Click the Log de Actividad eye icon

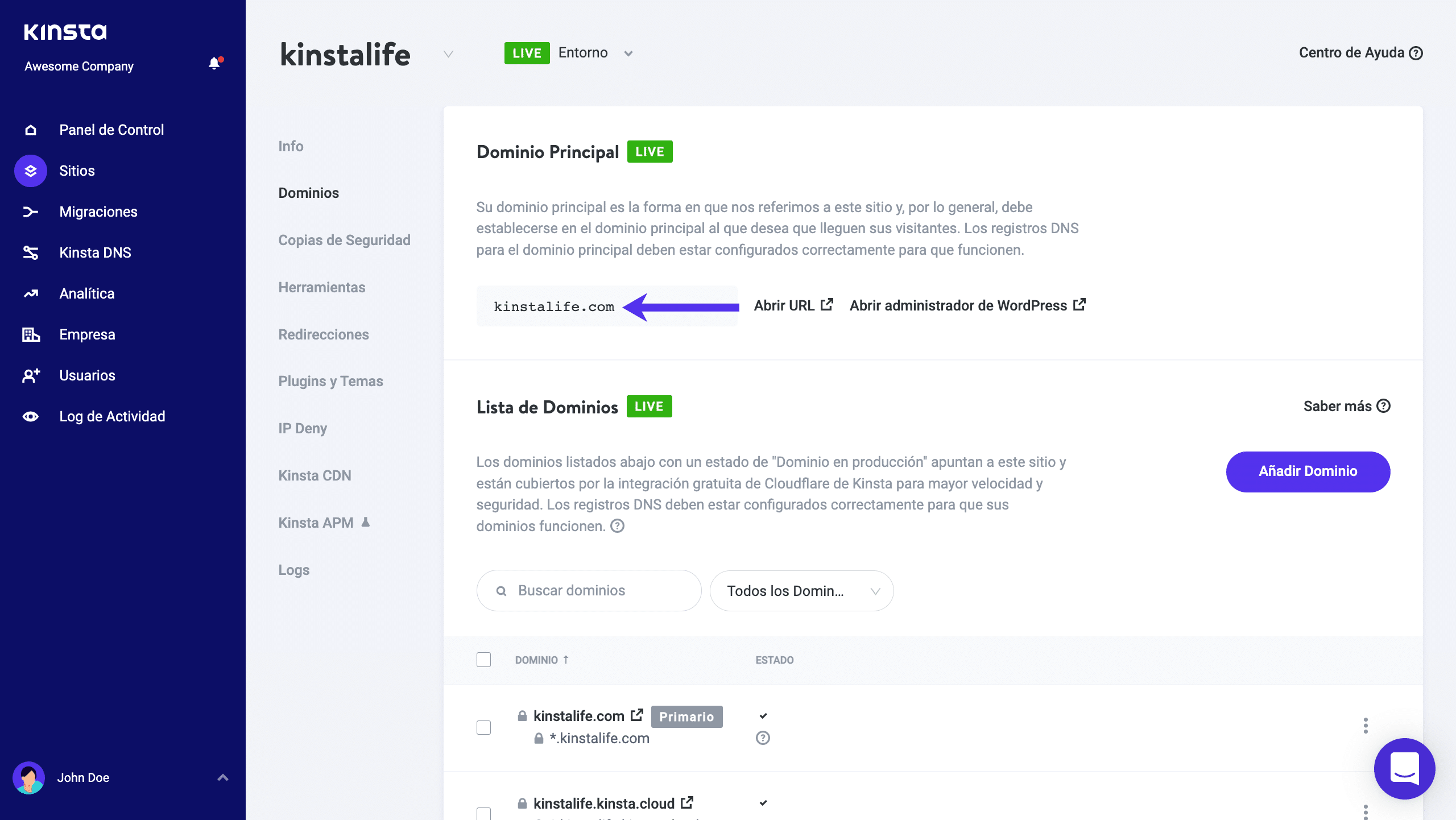(31, 416)
